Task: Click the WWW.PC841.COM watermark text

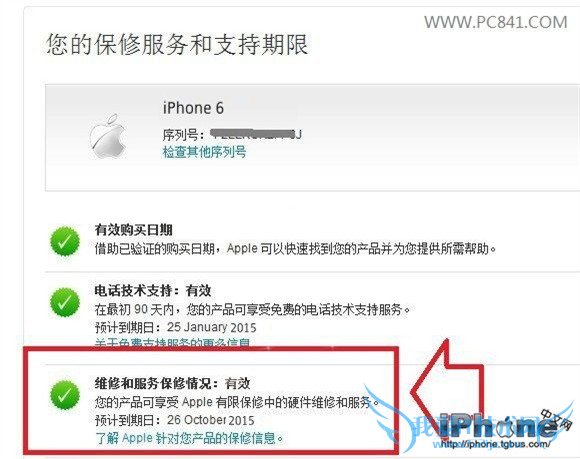Action: tap(496, 22)
